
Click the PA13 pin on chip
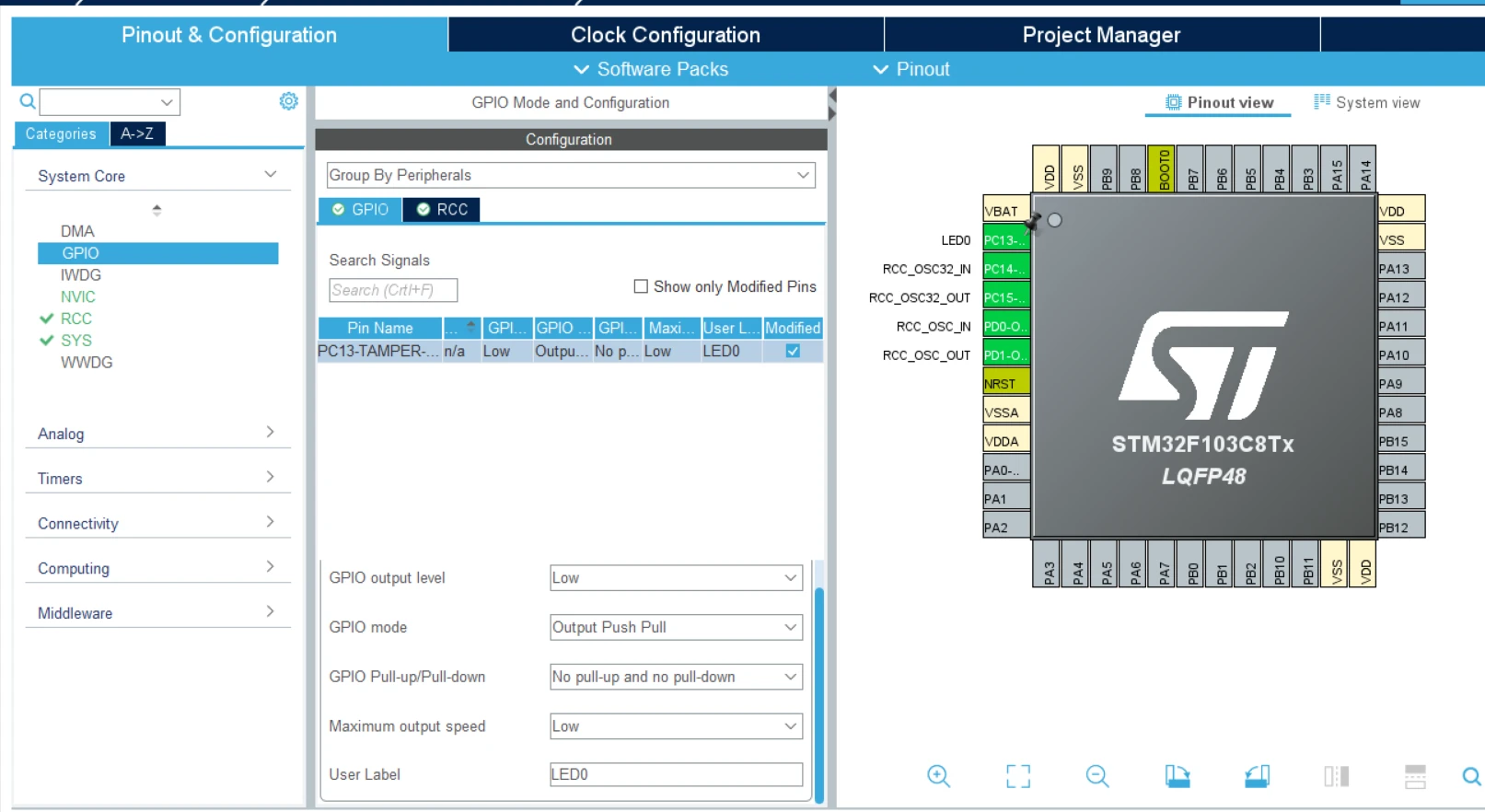(x=1401, y=269)
